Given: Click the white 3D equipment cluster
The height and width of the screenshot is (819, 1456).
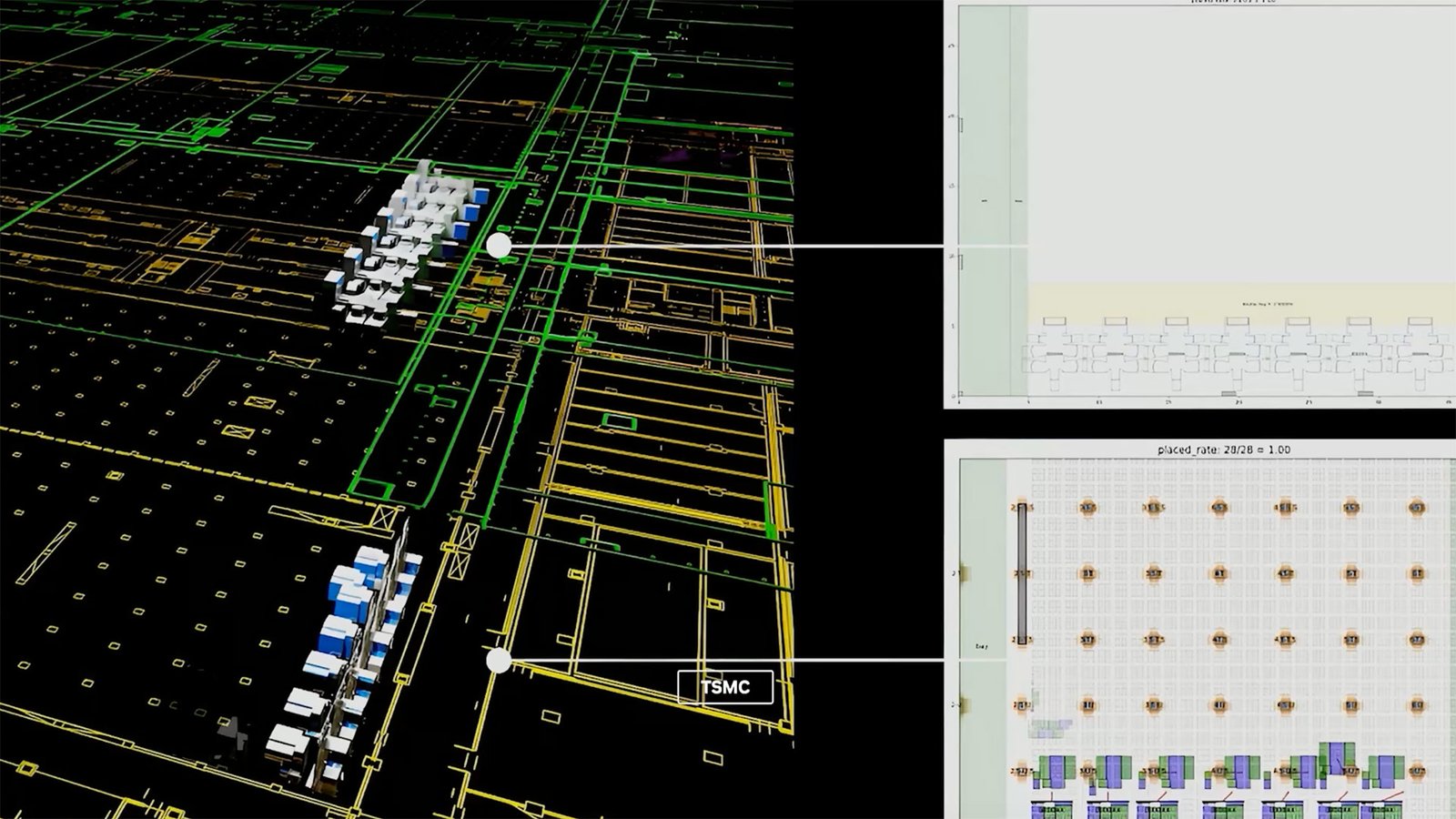Looking at the screenshot, I should pos(408,244).
